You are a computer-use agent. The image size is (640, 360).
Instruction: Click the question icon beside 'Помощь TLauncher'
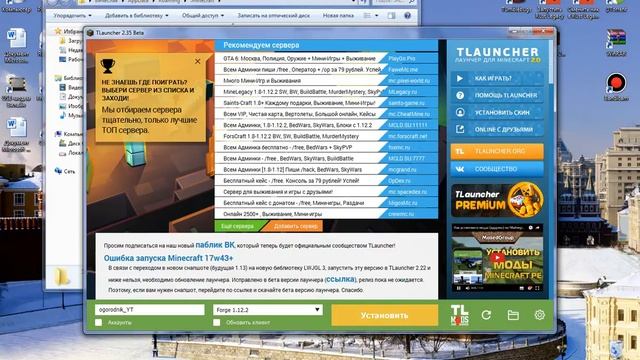(460, 96)
